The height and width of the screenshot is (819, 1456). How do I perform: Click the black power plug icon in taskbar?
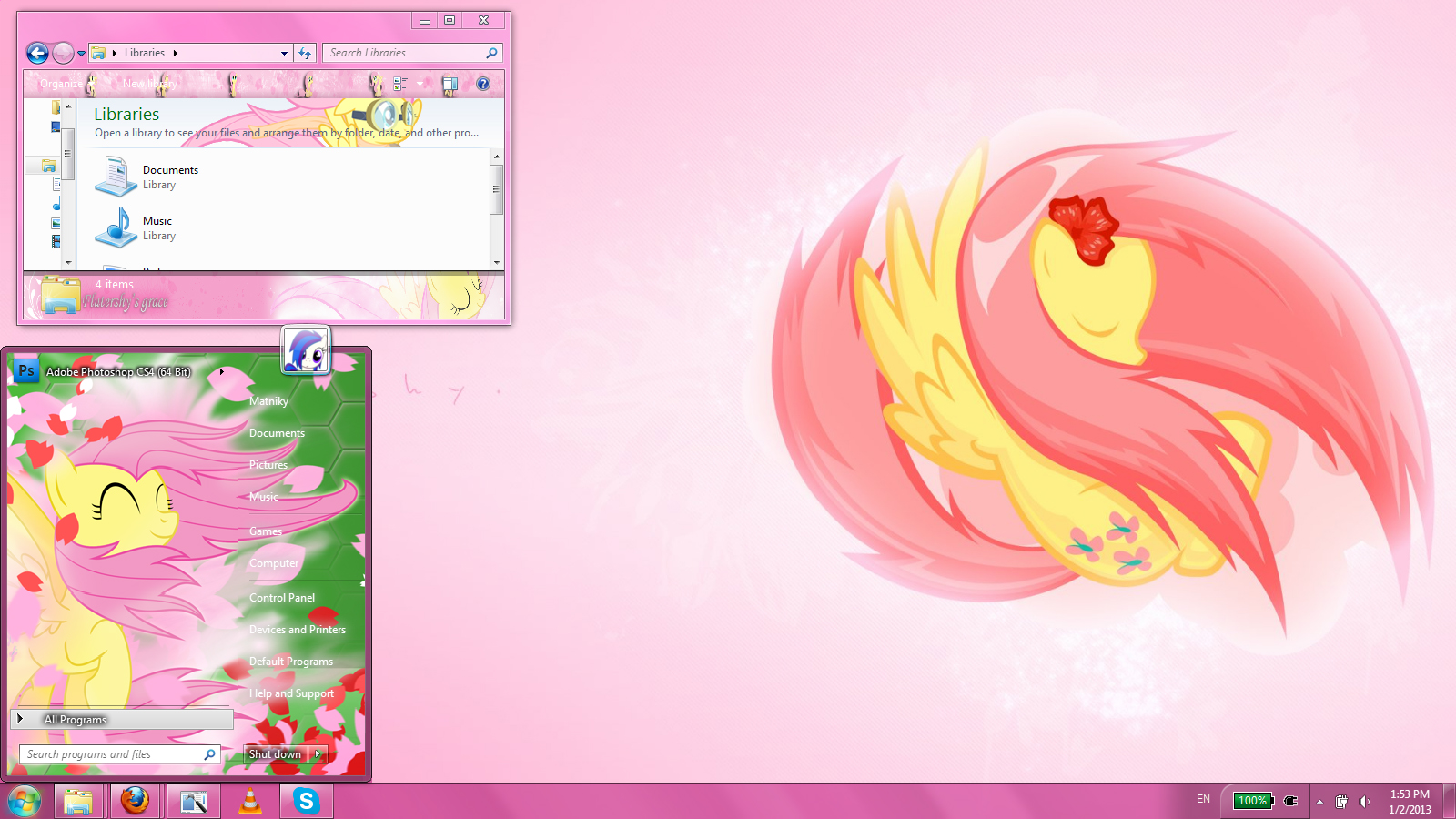[1290, 801]
